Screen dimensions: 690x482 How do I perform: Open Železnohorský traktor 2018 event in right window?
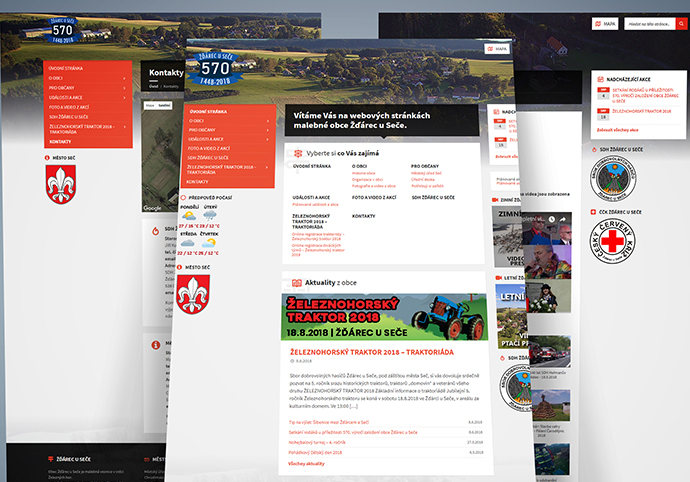tap(642, 111)
